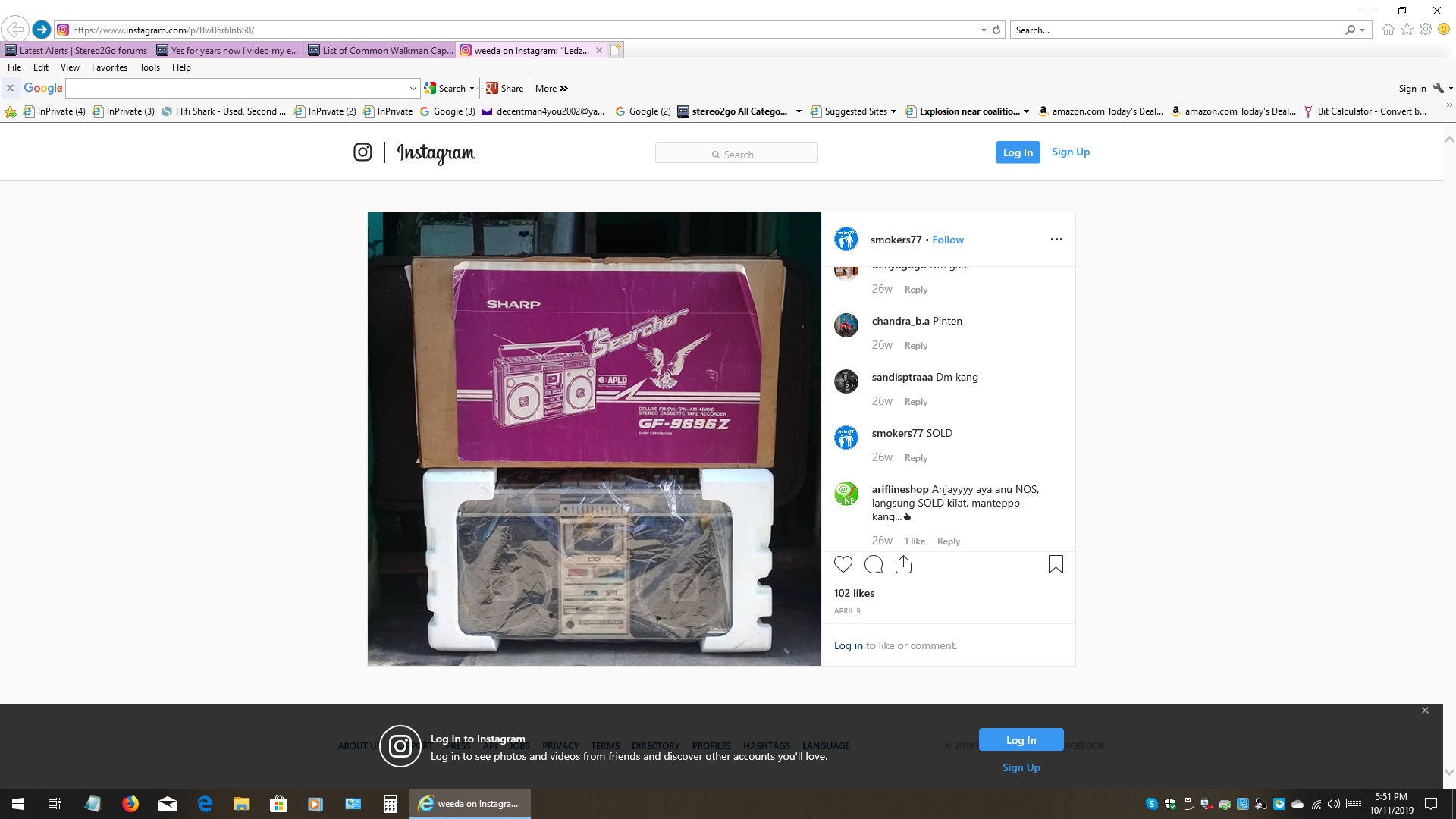The image size is (1456, 819).
Task: Click the browser forward arrow button
Action: tap(42, 30)
